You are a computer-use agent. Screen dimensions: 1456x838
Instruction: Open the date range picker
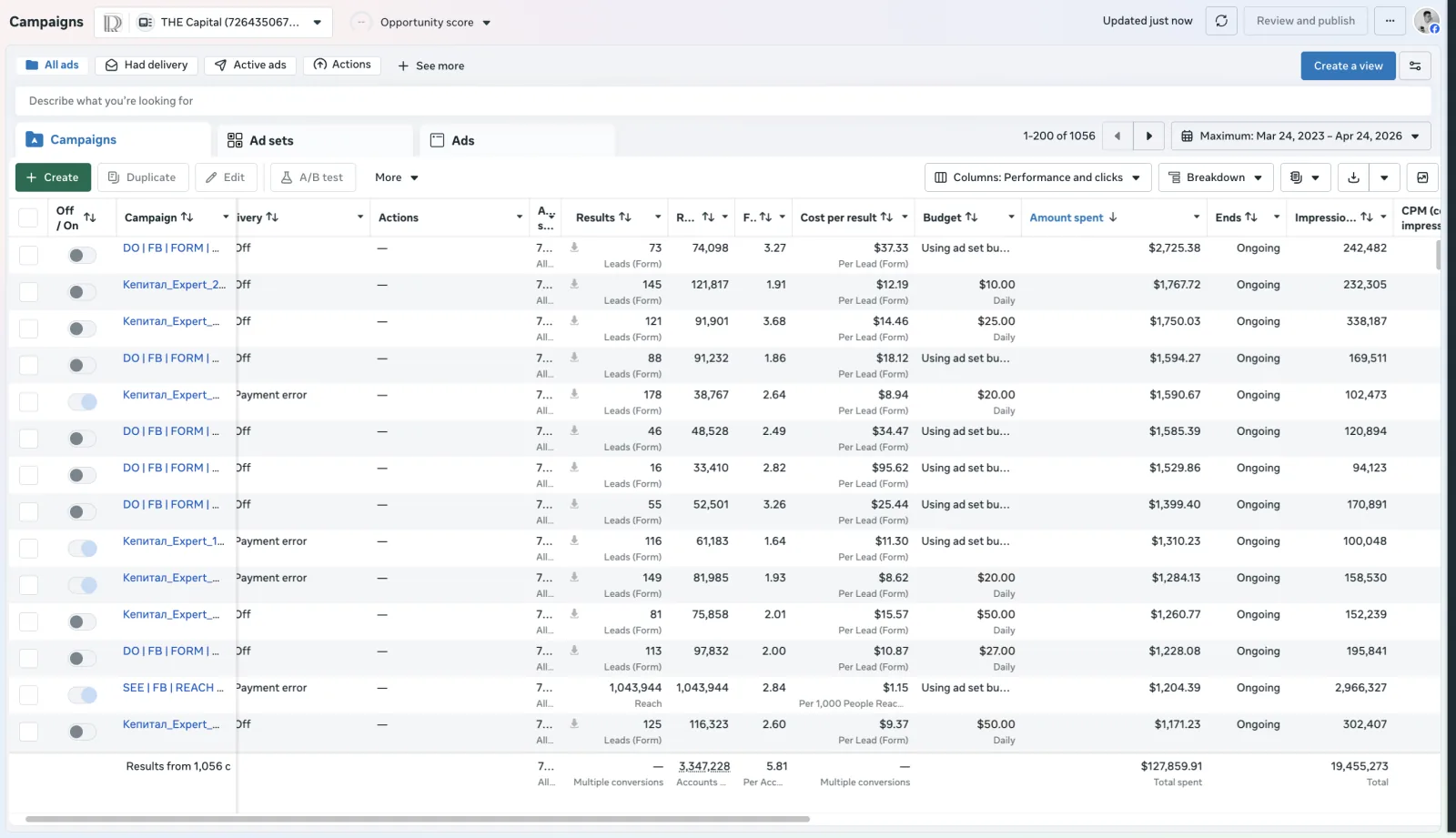tap(1300, 136)
